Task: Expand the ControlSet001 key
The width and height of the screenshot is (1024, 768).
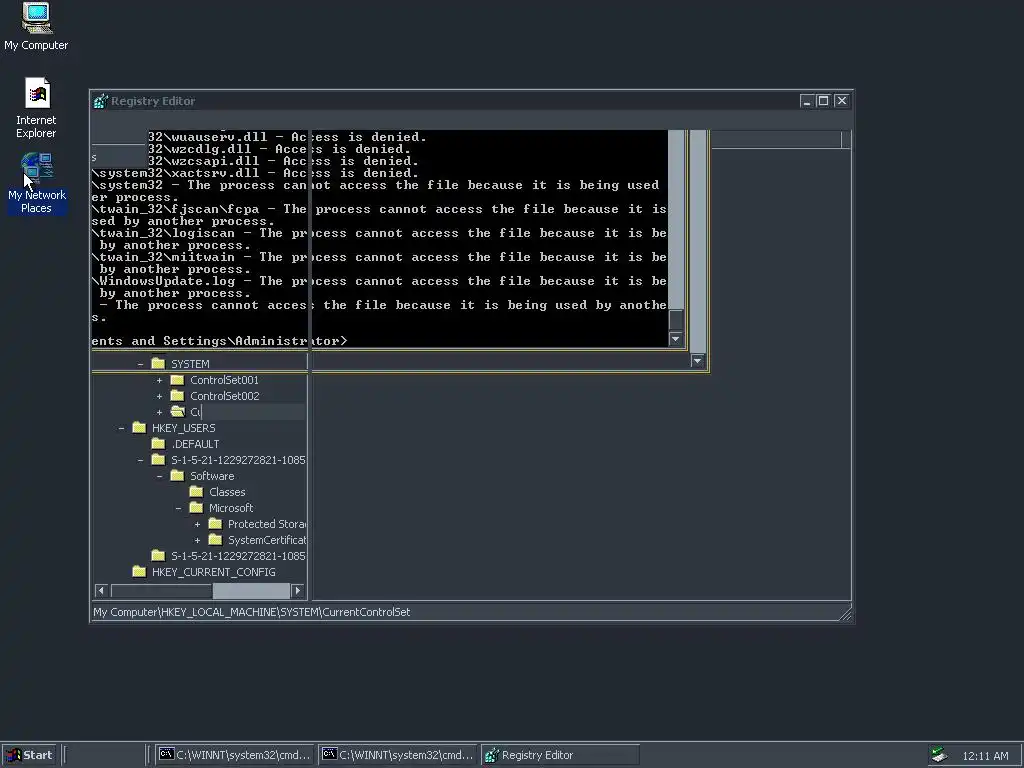Action: (159, 380)
